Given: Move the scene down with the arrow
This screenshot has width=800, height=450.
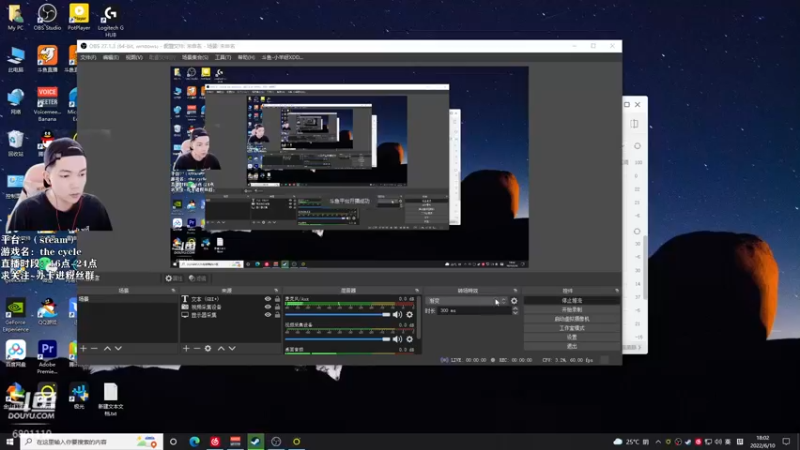Looking at the screenshot, I should tap(118, 348).
